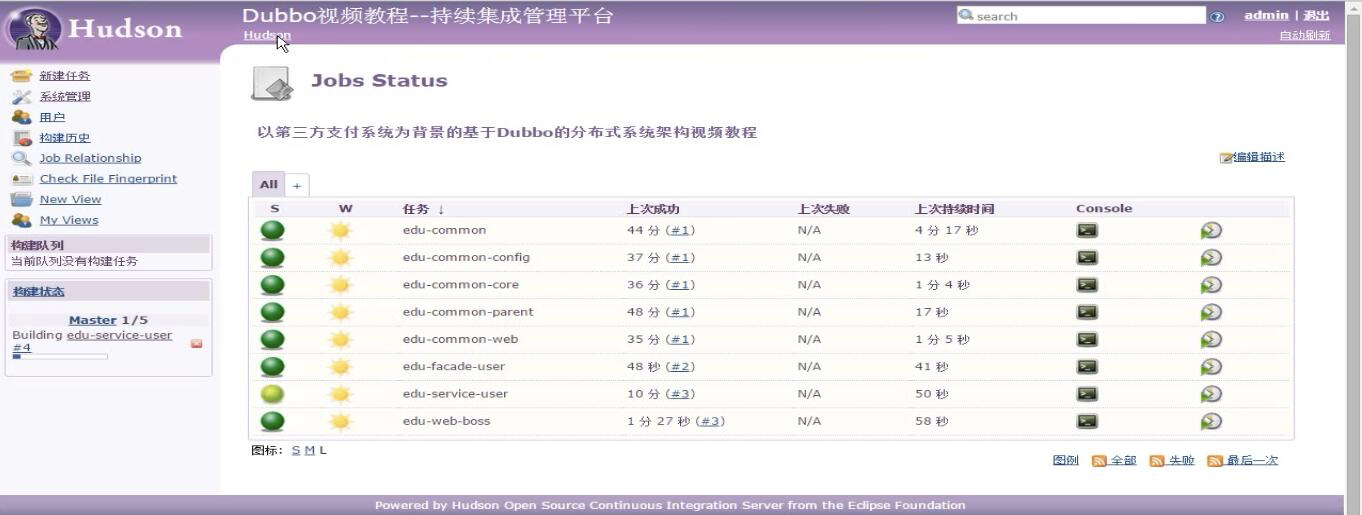Click the 最后一次 RSS feed icon
The image size is (1362, 515).
click(x=1215, y=461)
